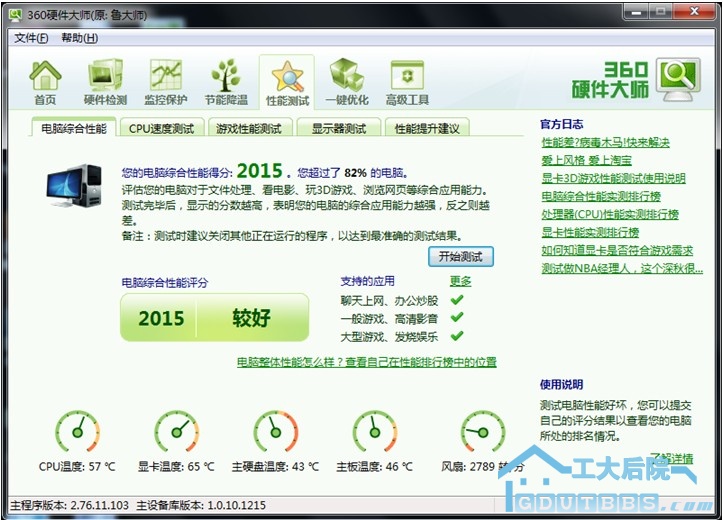Switch to the CPU速度测试 tab
This screenshot has height=520, width=723.
(x=162, y=128)
